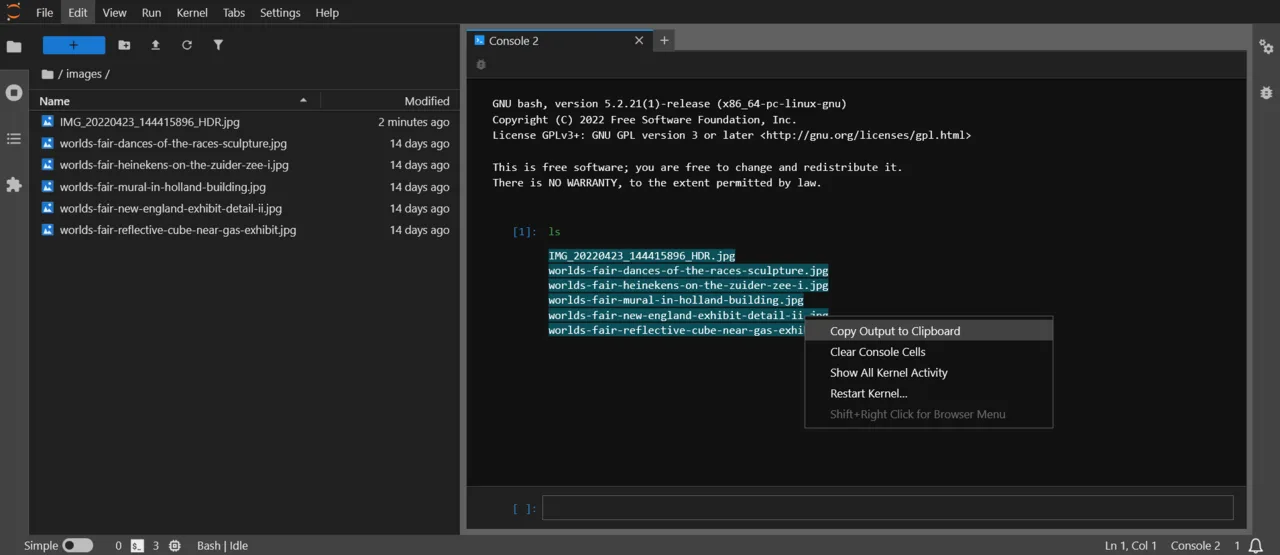Screen dimensions: 1280x555
Task: Sort files by Name column header
Action: click(175, 101)
